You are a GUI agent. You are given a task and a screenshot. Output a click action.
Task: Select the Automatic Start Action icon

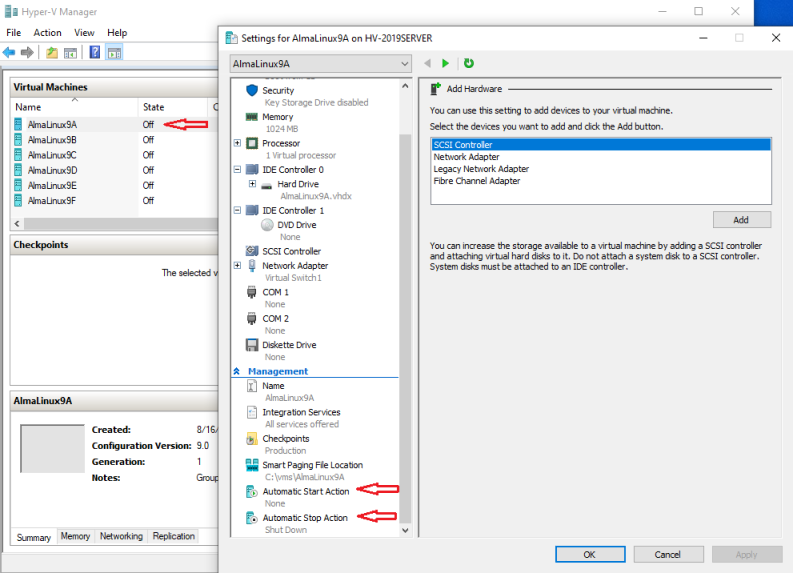pos(251,492)
